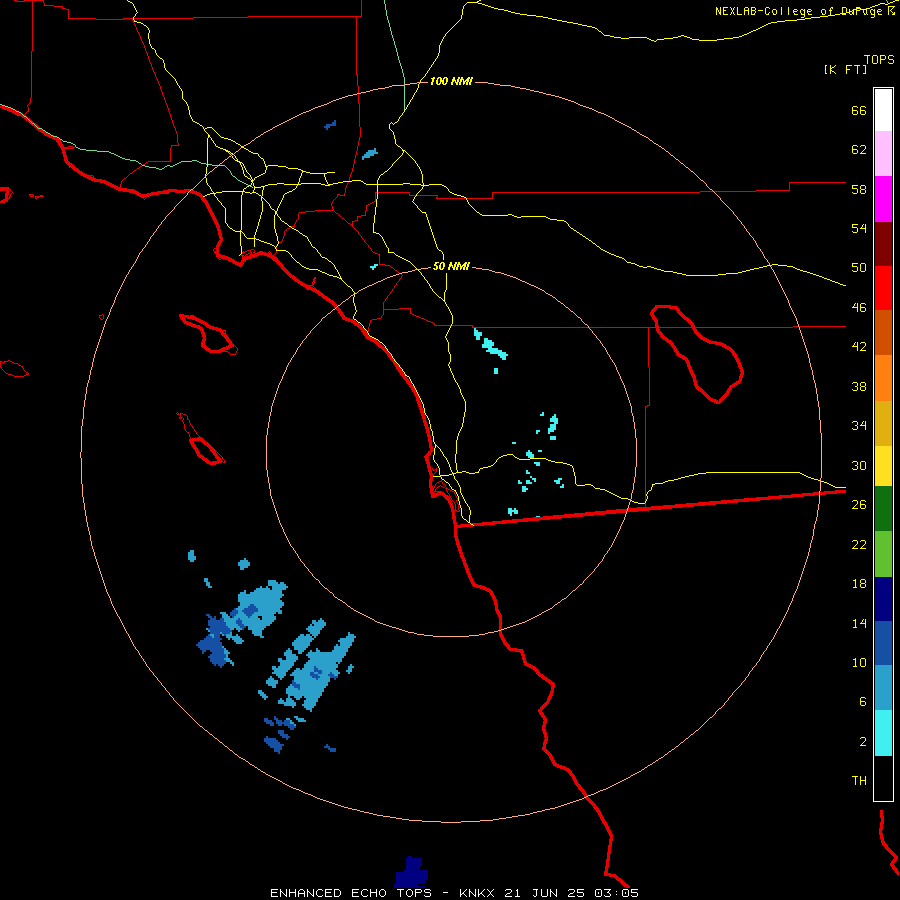Click the gold scale swatch

pyautogui.click(x=883, y=423)
